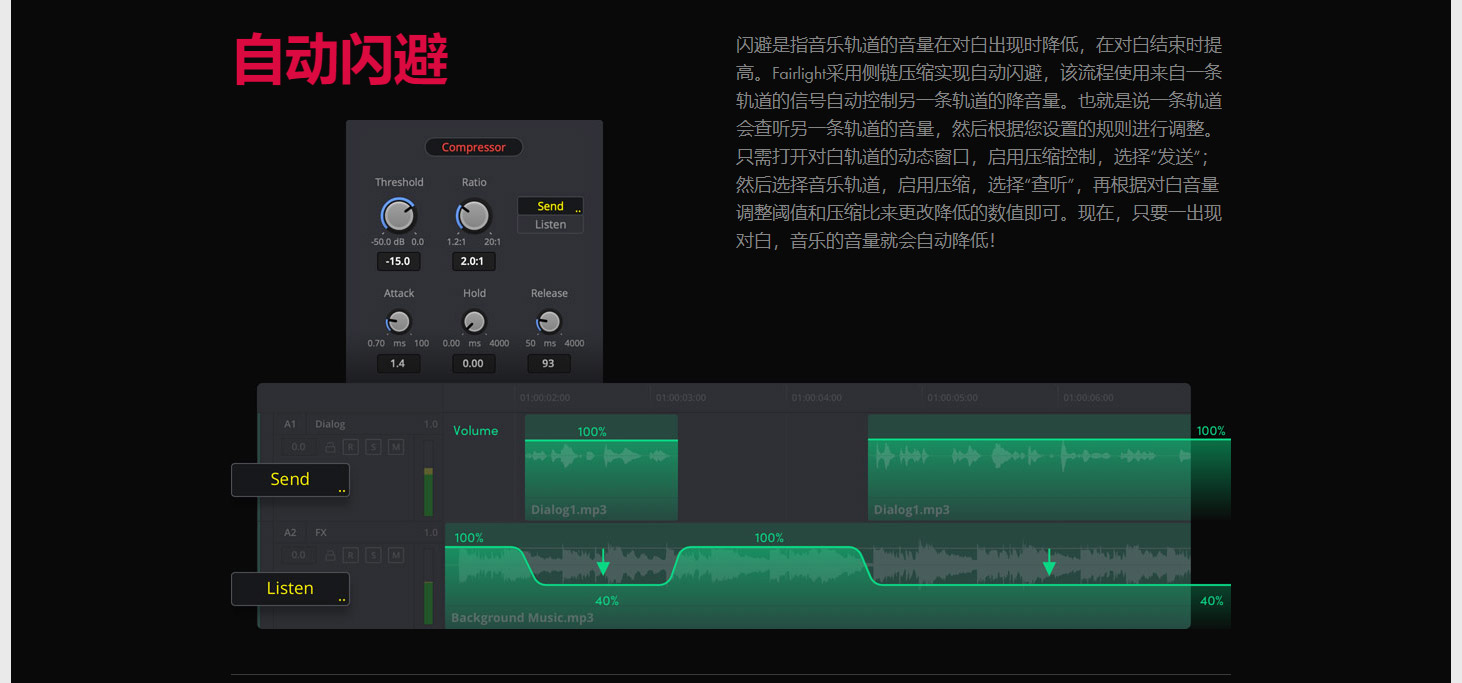
Task: Select the Attack value field showing 1.4
Action: pyautogui.click(x=398, y=363)
